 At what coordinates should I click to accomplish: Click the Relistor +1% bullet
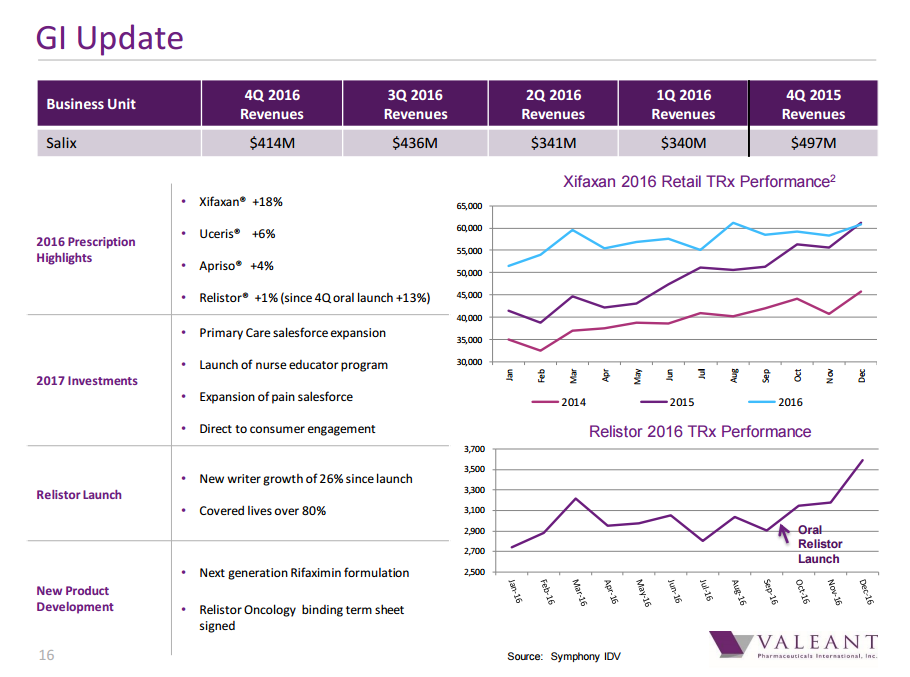315,298
